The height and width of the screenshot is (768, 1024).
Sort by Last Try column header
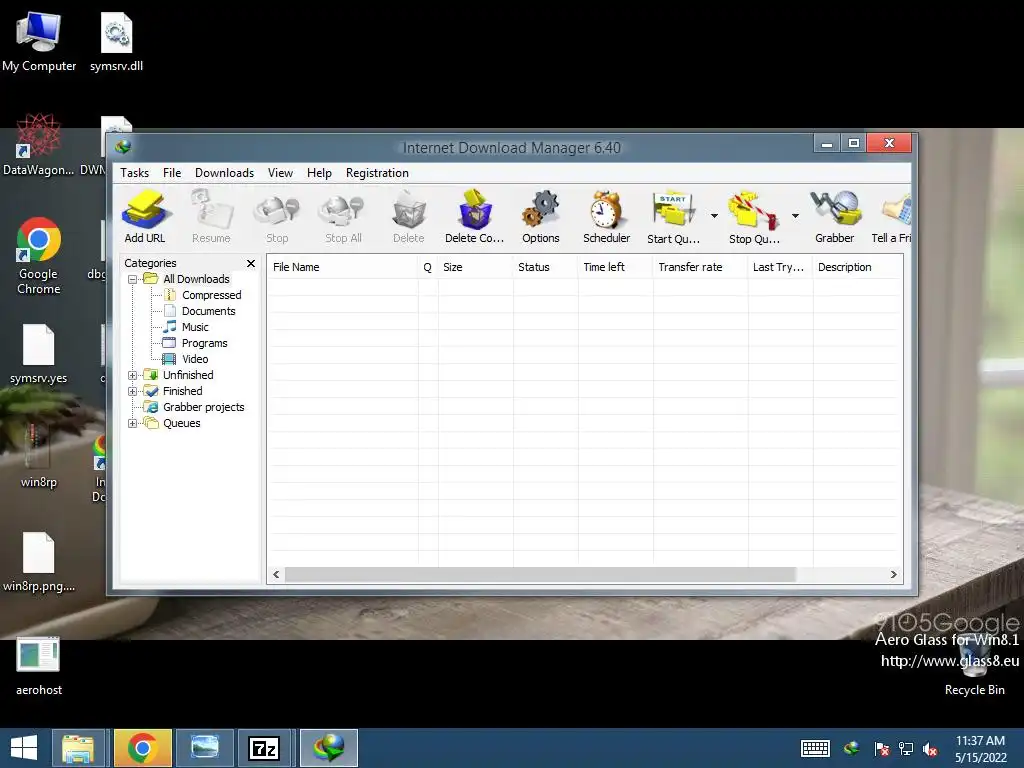click(x=780, y=267)
